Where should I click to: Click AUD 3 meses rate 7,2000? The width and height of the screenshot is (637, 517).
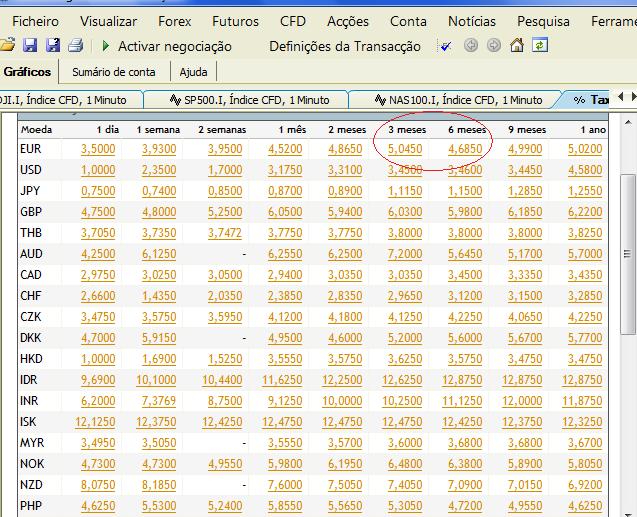[405, 254]
